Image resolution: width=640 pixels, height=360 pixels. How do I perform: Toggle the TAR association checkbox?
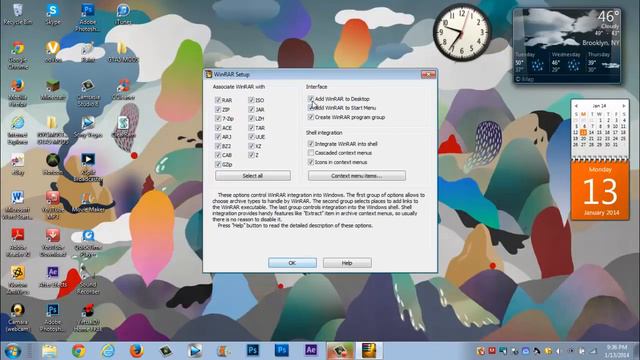point(251,128)
